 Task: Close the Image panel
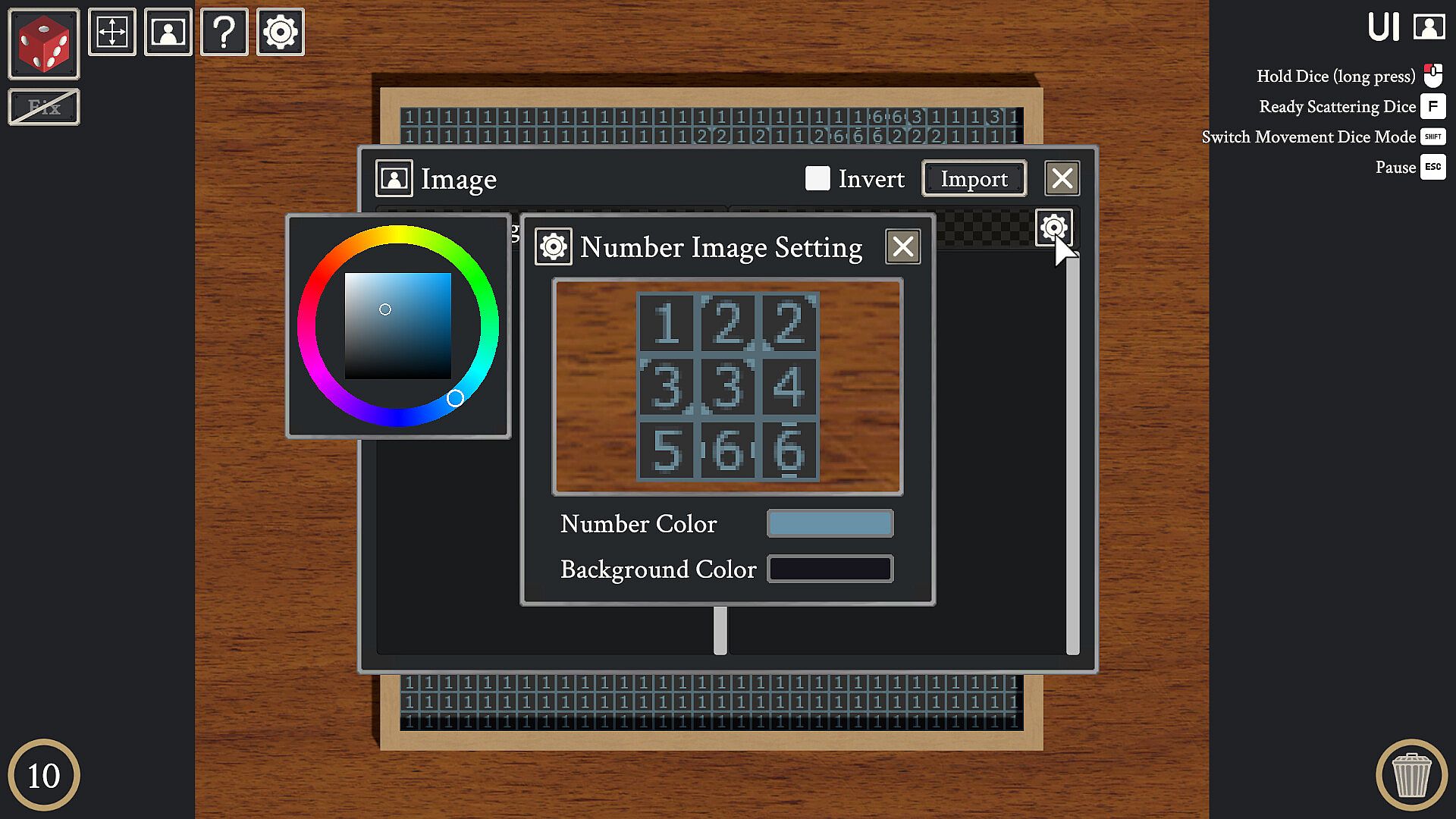click(1062, 179)
